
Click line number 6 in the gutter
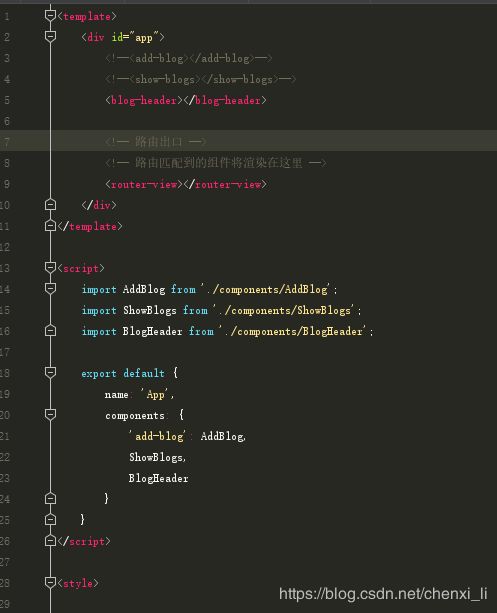tap(7, 121)
